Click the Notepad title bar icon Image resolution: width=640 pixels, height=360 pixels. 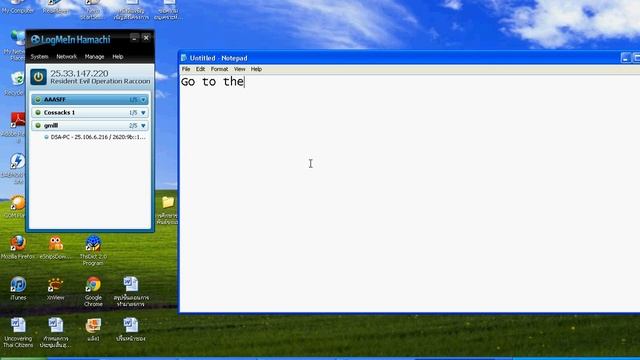(x=184, y=58)
